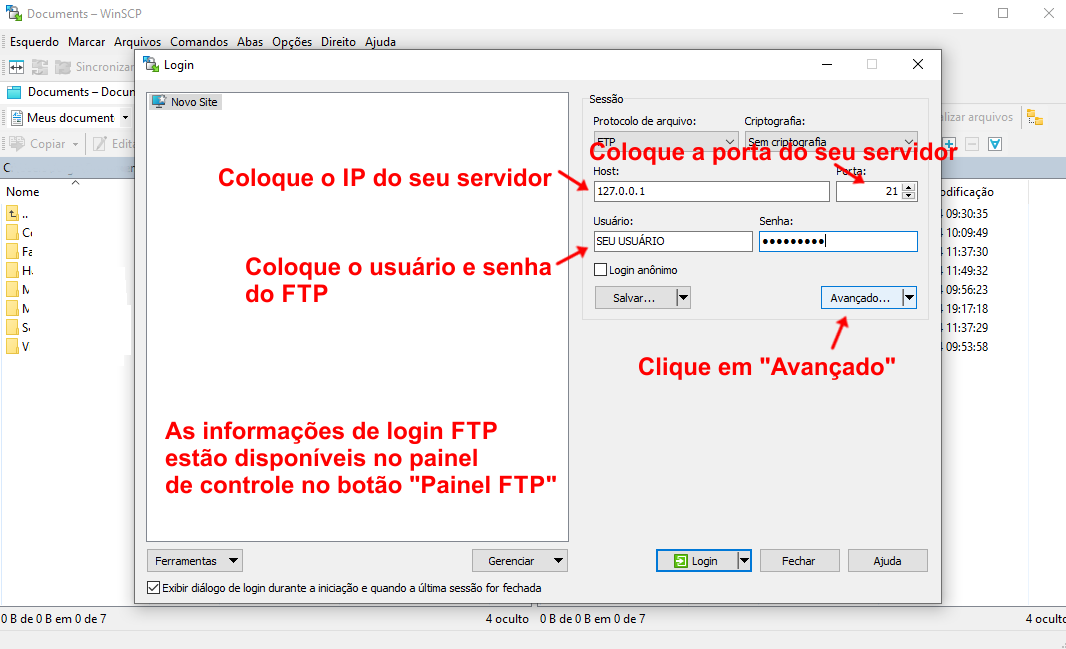Click the Sincronizar toolbar button

click(x=94, y=67)
